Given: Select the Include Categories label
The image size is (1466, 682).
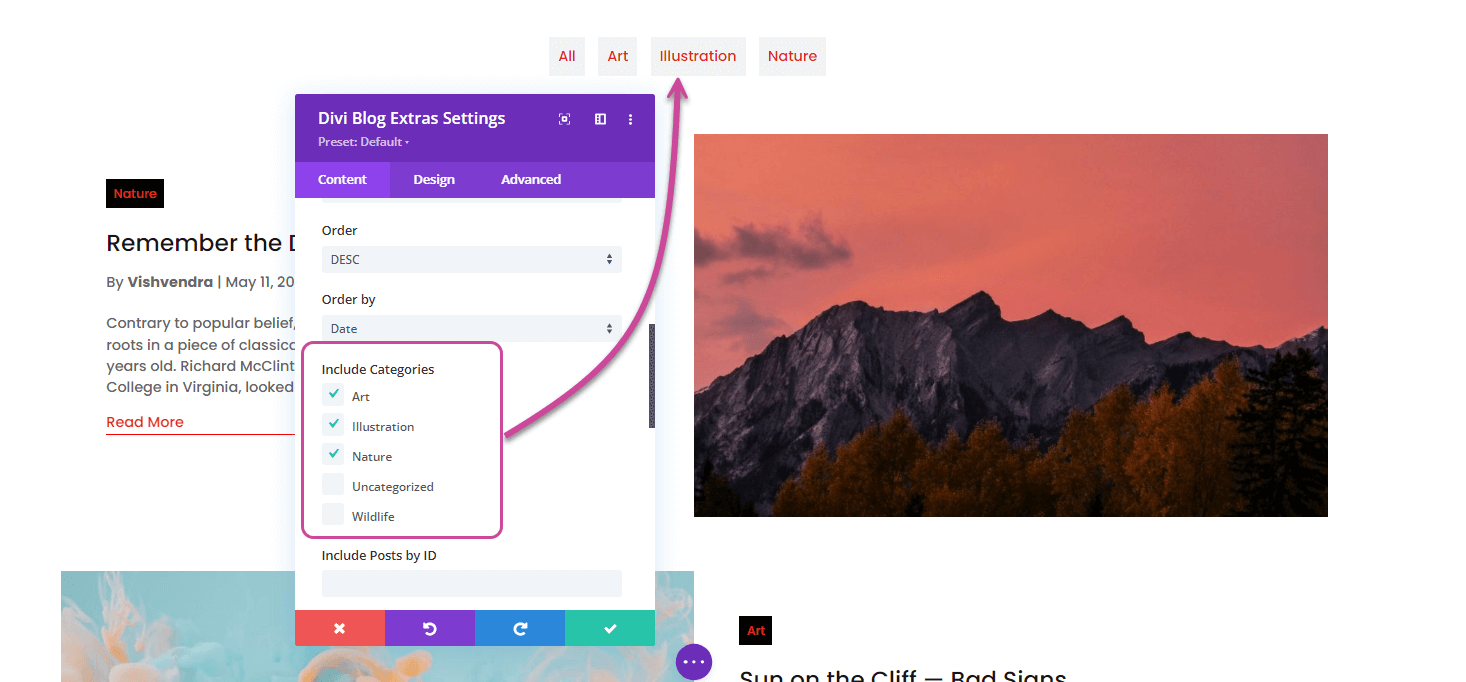Looking at the screenshot, I should click(x=378, y=369).
